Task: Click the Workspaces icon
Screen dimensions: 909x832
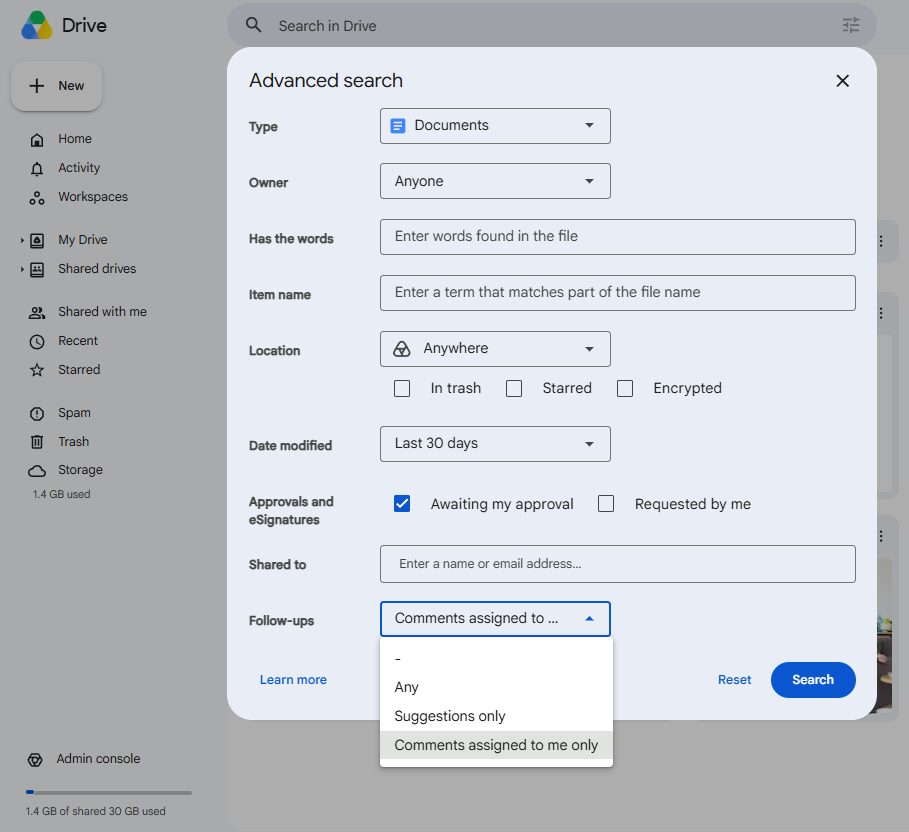Action: click(x=37, y=198)
